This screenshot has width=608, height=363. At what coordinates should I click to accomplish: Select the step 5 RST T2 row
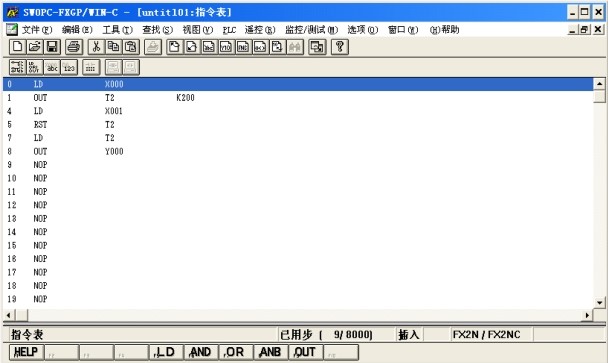tap(298, 124)
